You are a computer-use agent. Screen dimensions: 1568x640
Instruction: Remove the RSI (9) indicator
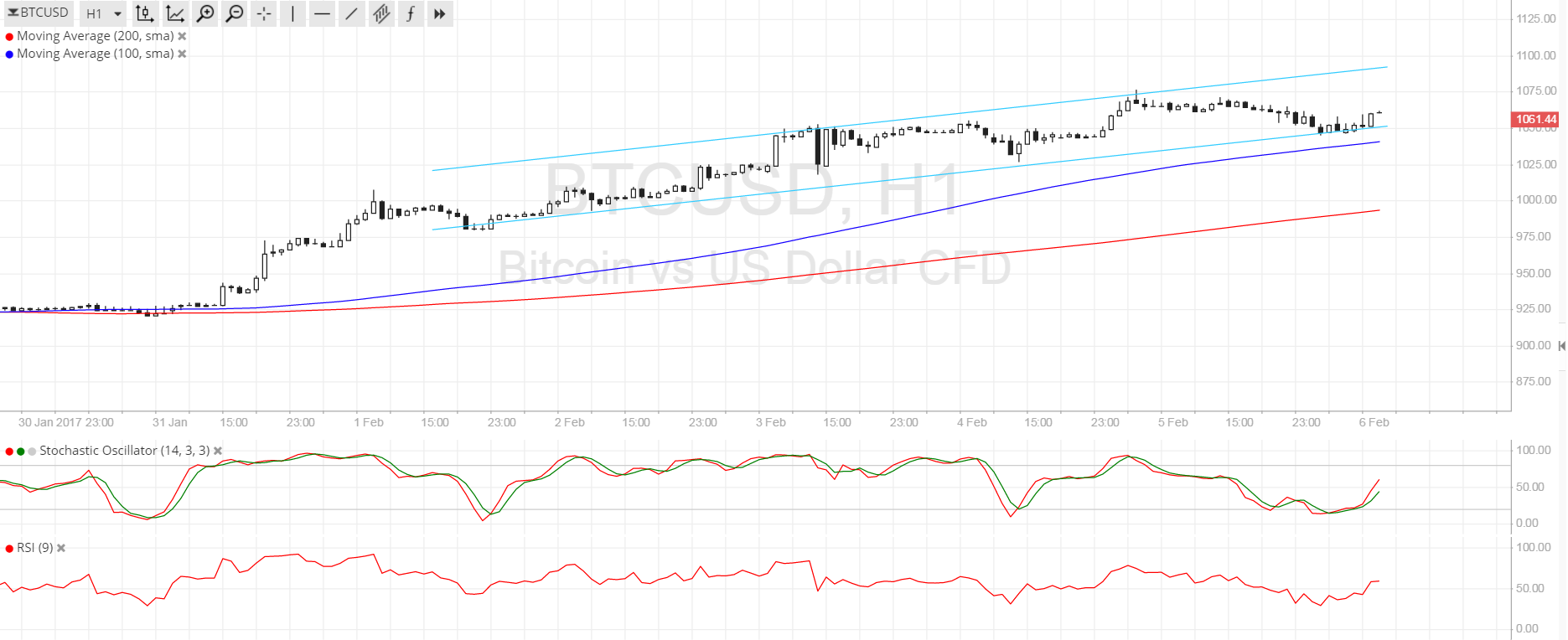pos(61,548)
